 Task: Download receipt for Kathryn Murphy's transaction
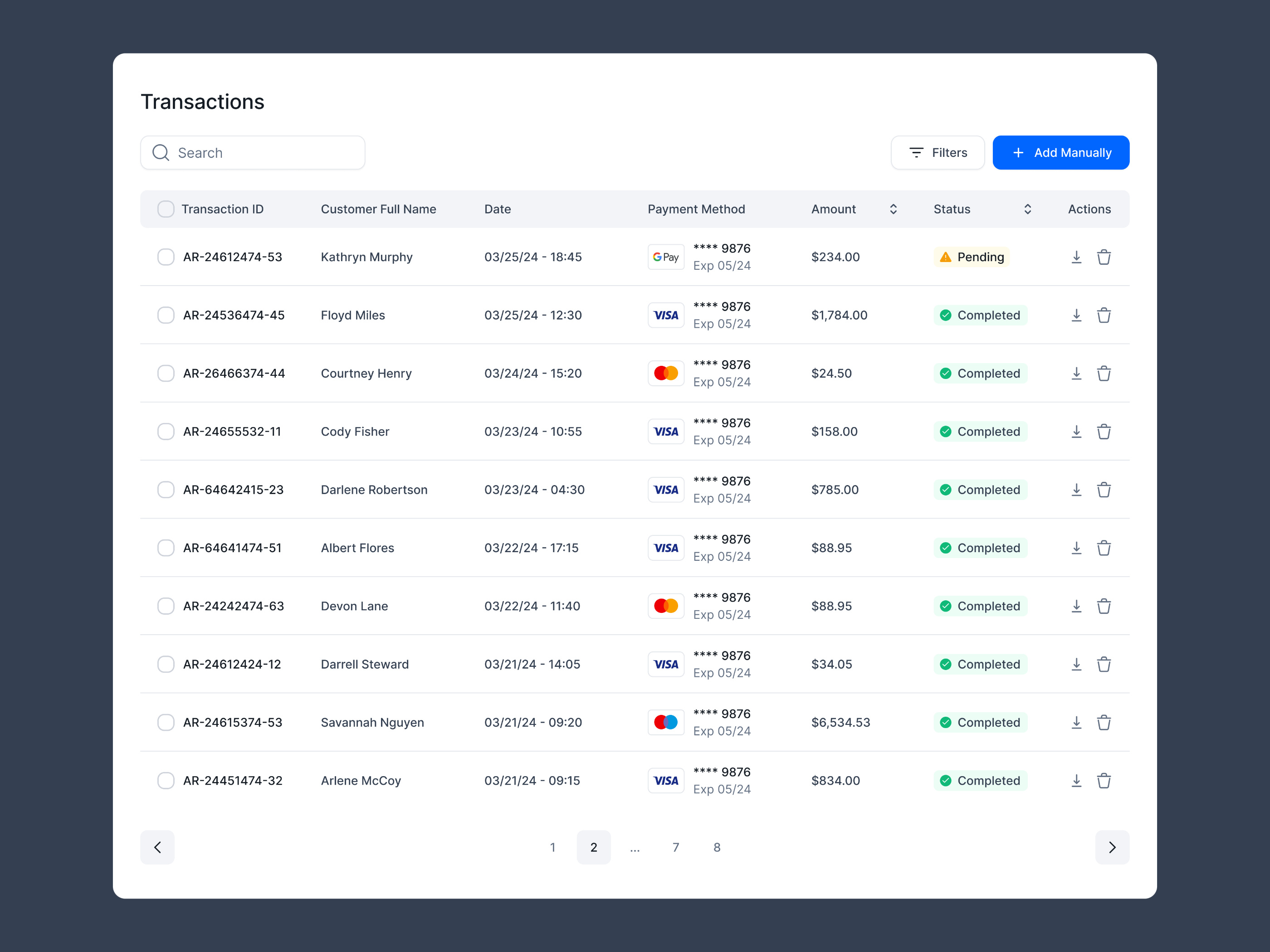pos(1076,257)
